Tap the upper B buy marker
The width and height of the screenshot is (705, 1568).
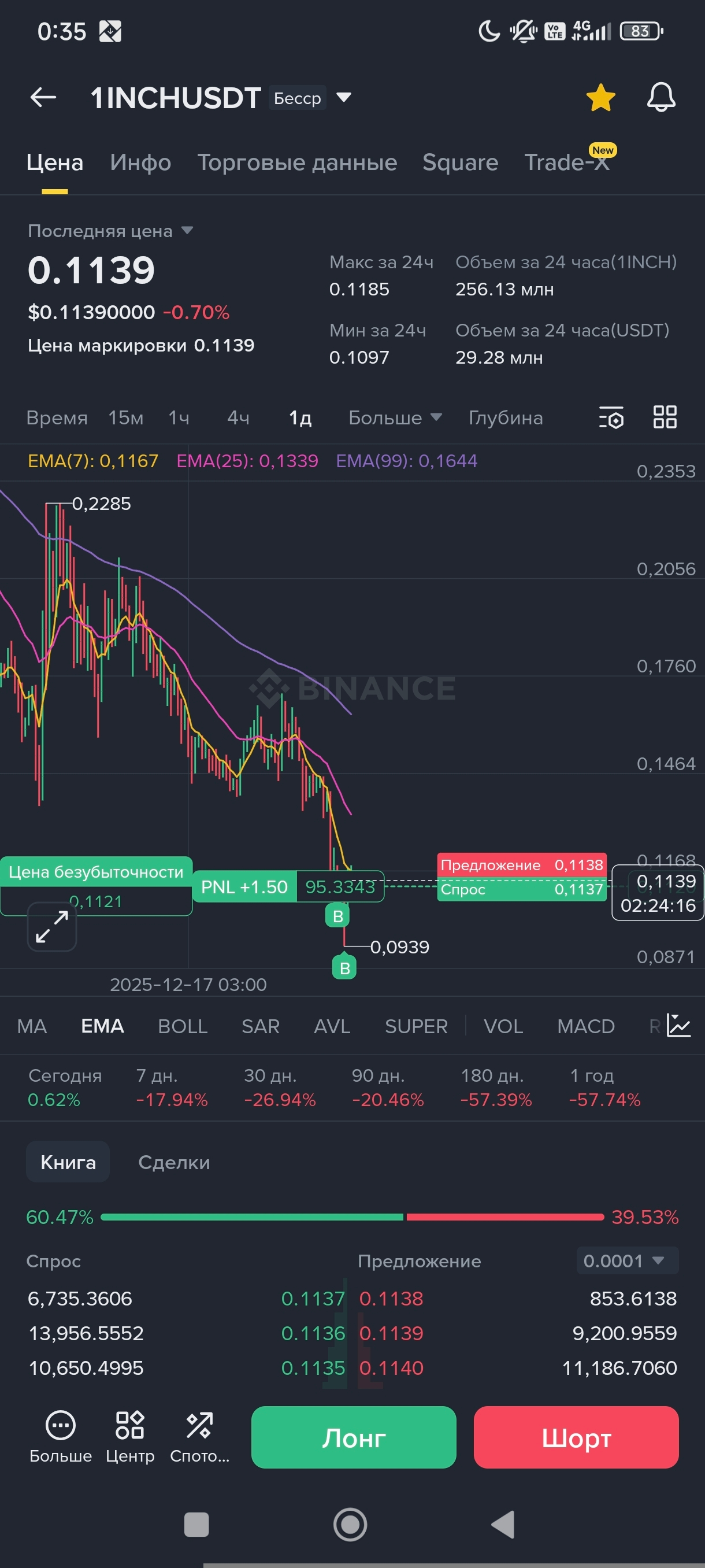pos(337,916)
